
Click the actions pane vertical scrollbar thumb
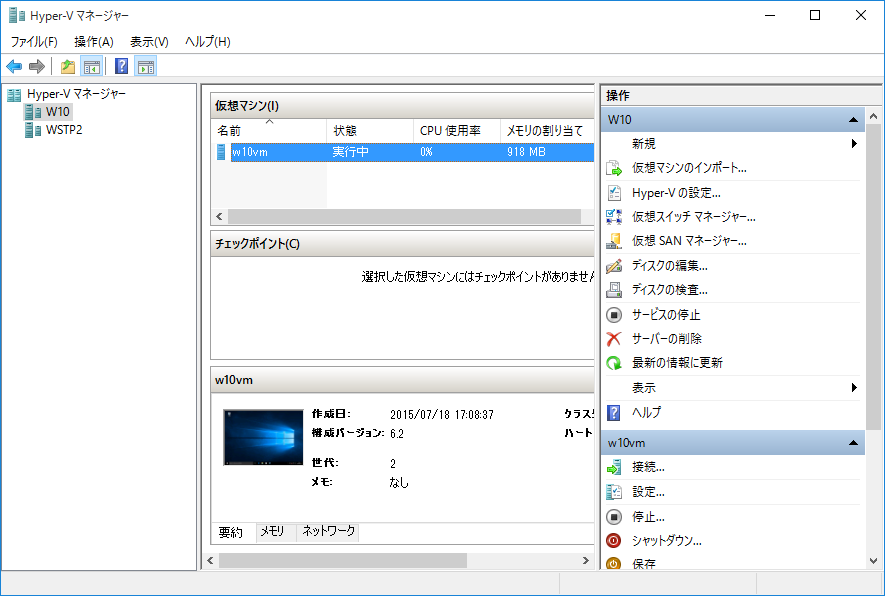[x=873, y=277]
